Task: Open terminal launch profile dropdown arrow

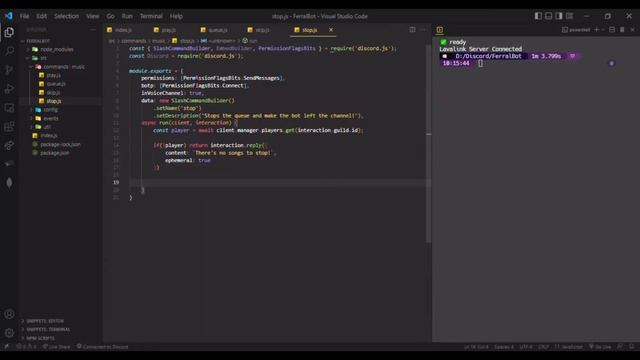Action: tap(603, 30)
